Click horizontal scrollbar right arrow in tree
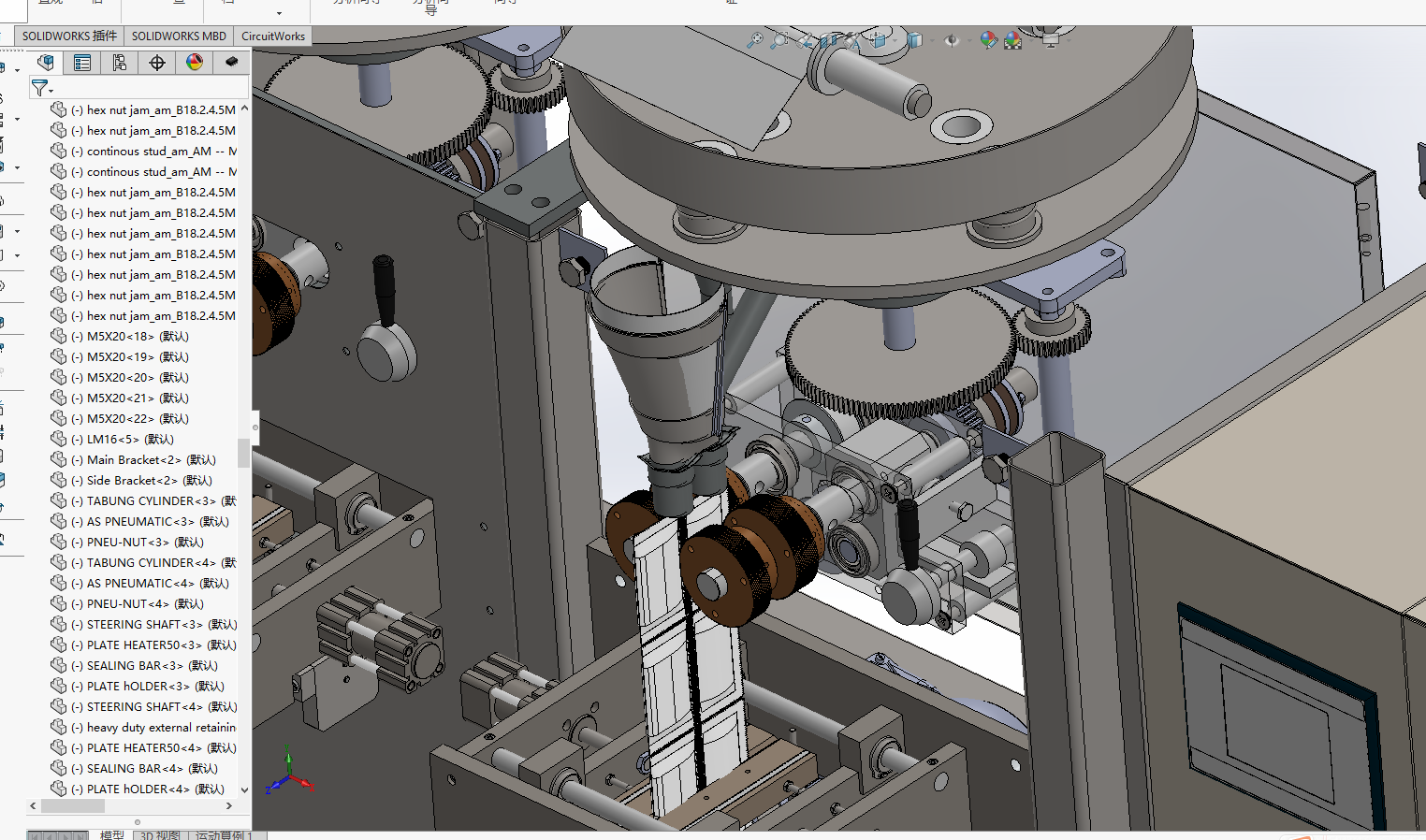The width and height of the screenshot is (1426, 840). [229, 805]
